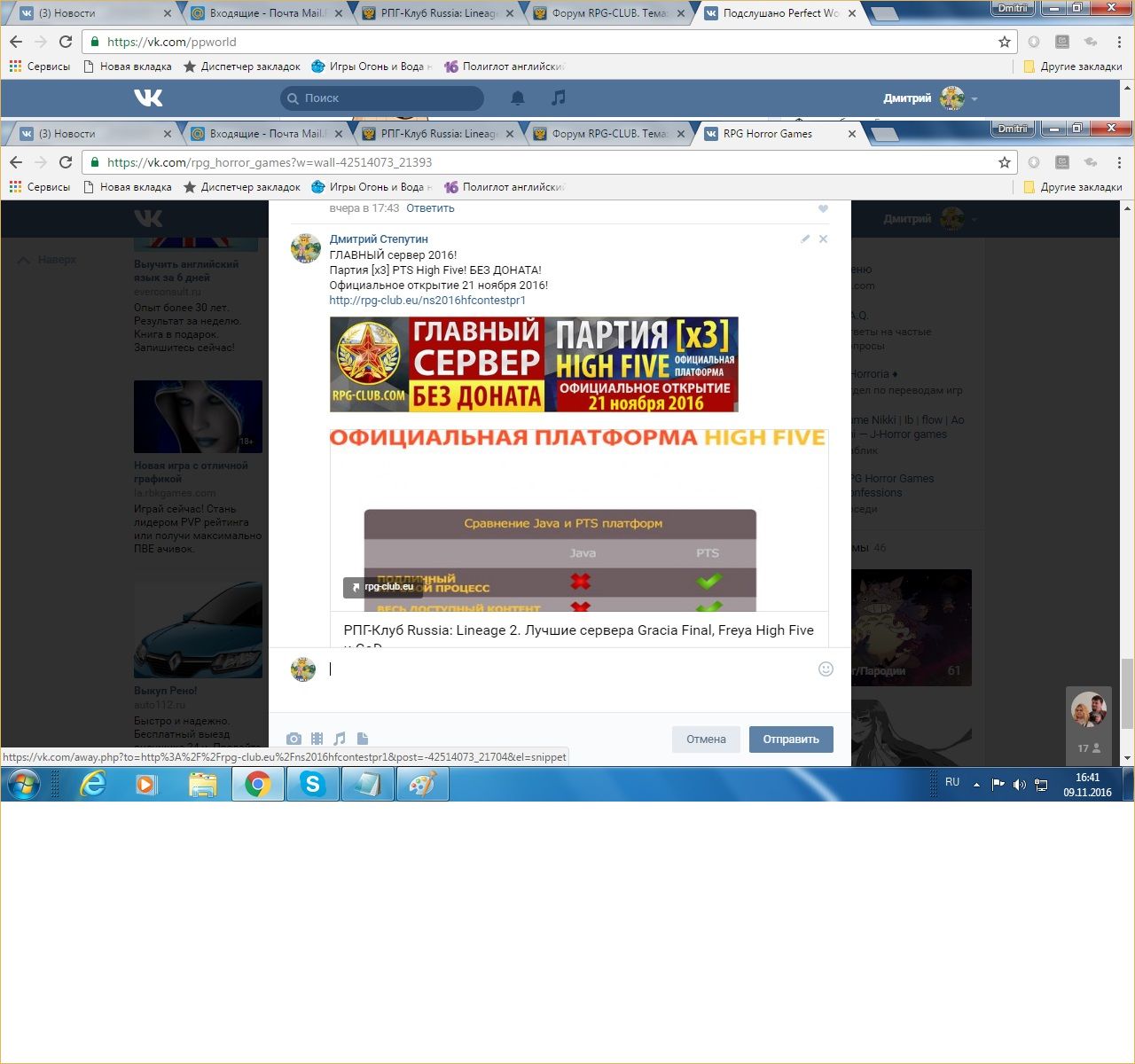Open Игры Огонь и Вода bookmark in front window
Viewport: 1135px width, 1064px height.
pos(372,187)
